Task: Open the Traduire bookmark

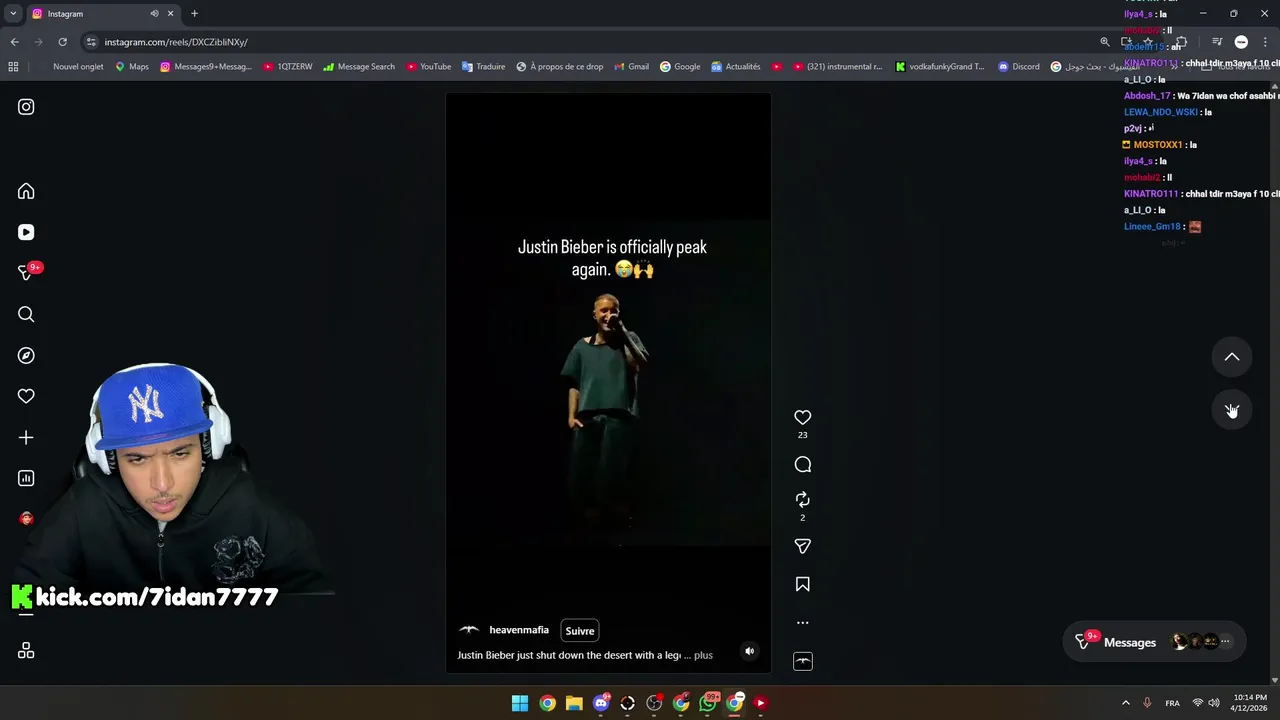Action: click(484, 67)
